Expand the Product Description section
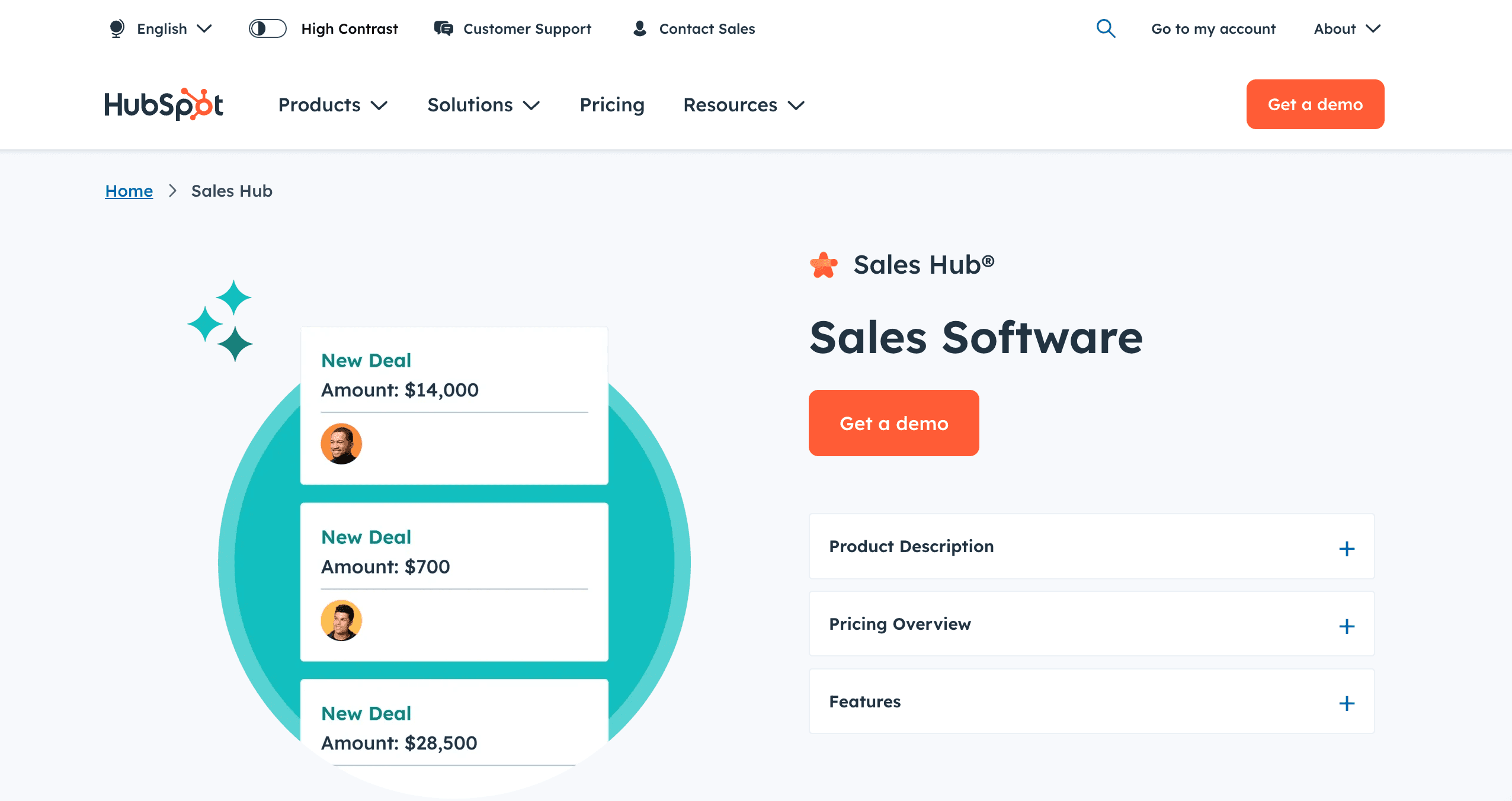Screen dimensions: 1512x801 (x=1346, y=548)
